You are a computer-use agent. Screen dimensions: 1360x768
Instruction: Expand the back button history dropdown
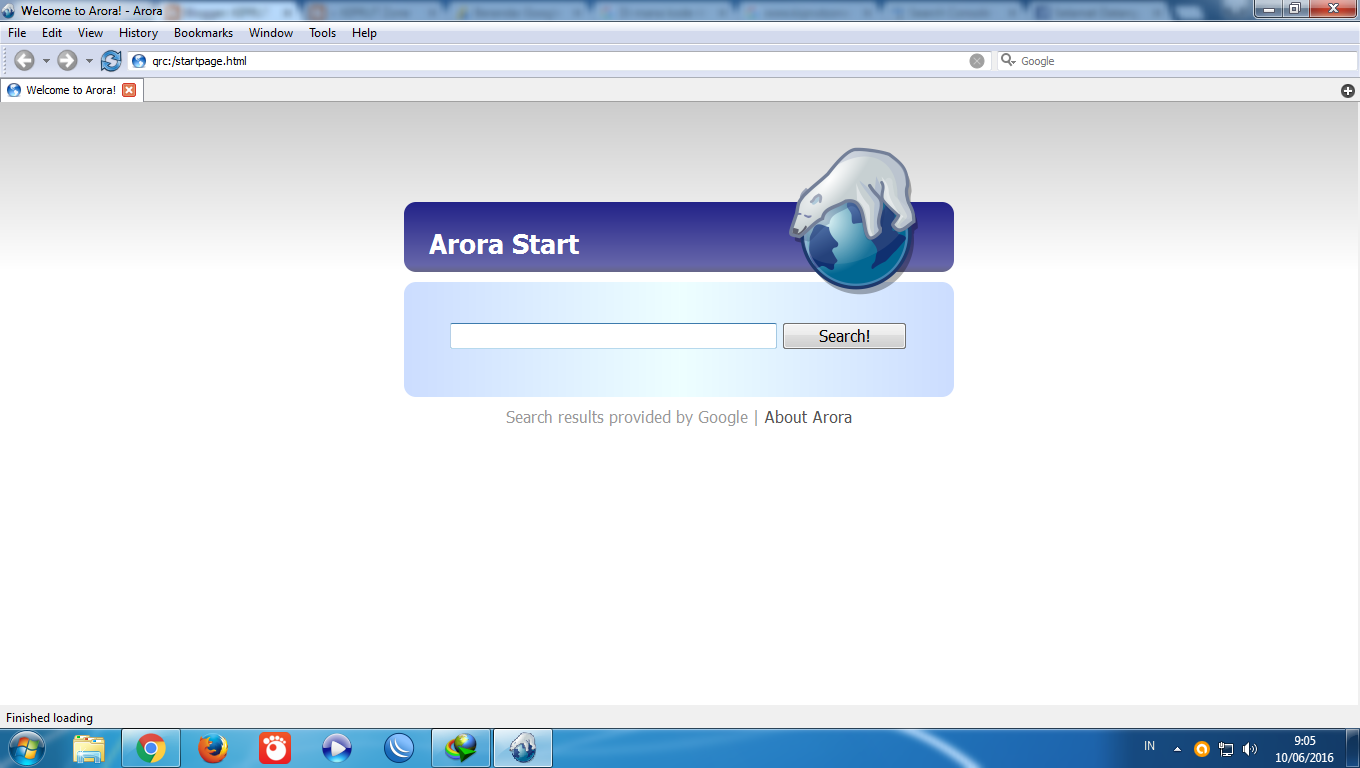click(x=44, y=60)
